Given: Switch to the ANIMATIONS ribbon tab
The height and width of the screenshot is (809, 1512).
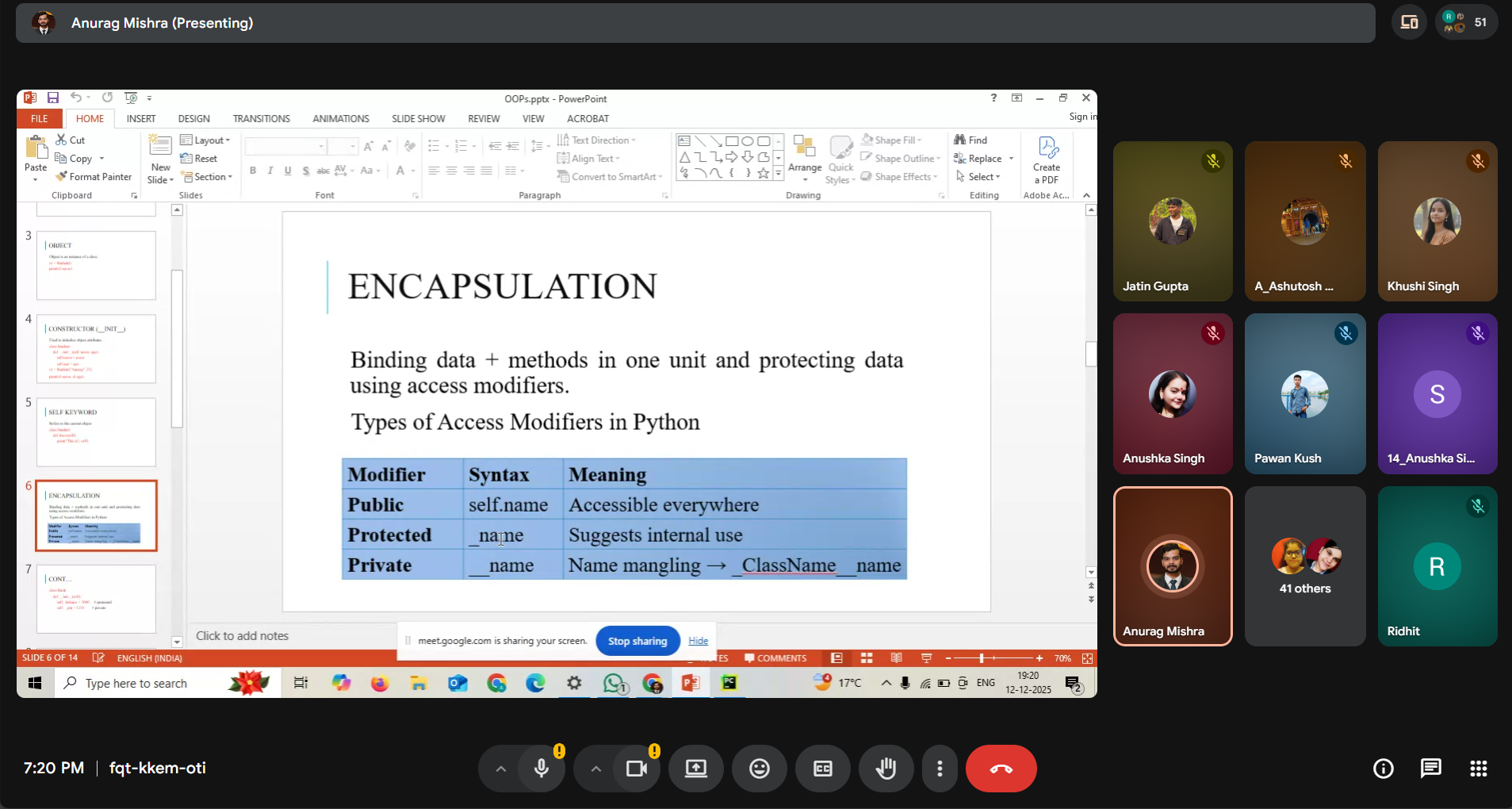Looking at the screenshot, I should (x=340, y=118).
